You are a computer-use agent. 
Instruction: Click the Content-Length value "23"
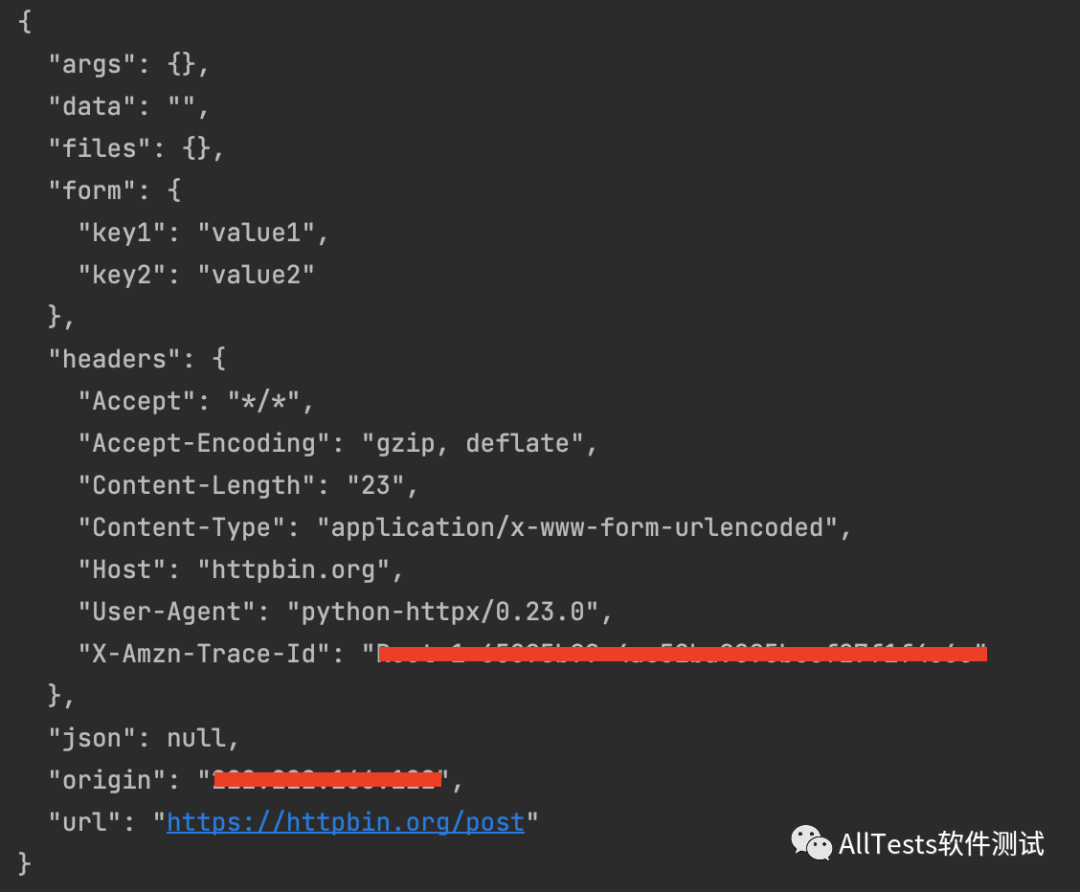pyautogui.click(x=375, y=485)
